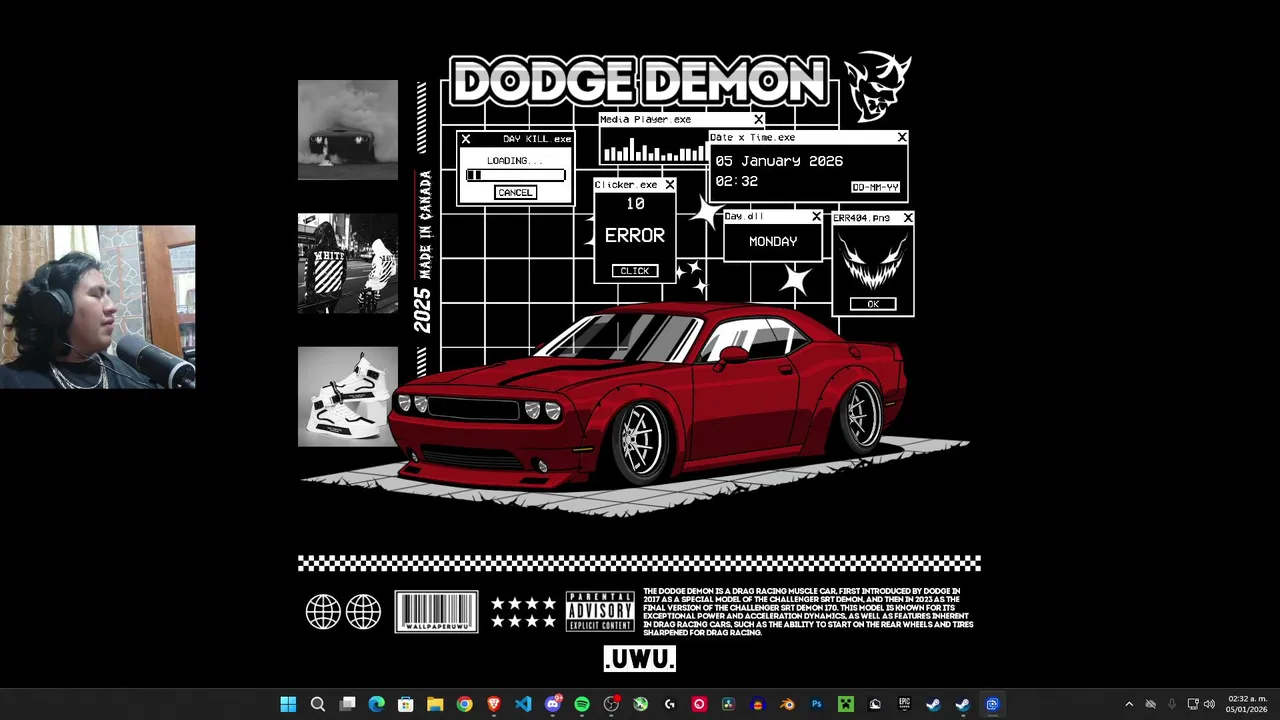Click the microphone icon in the tray

[1171, 704]
